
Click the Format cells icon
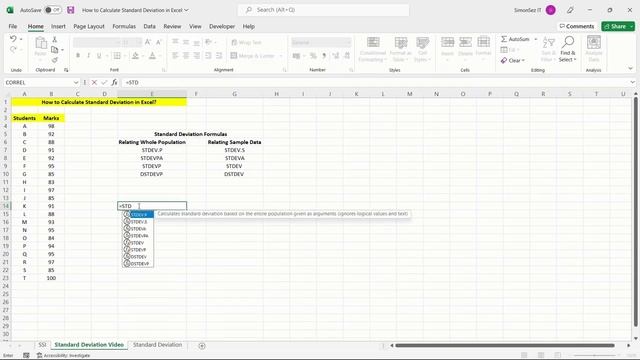483,42
